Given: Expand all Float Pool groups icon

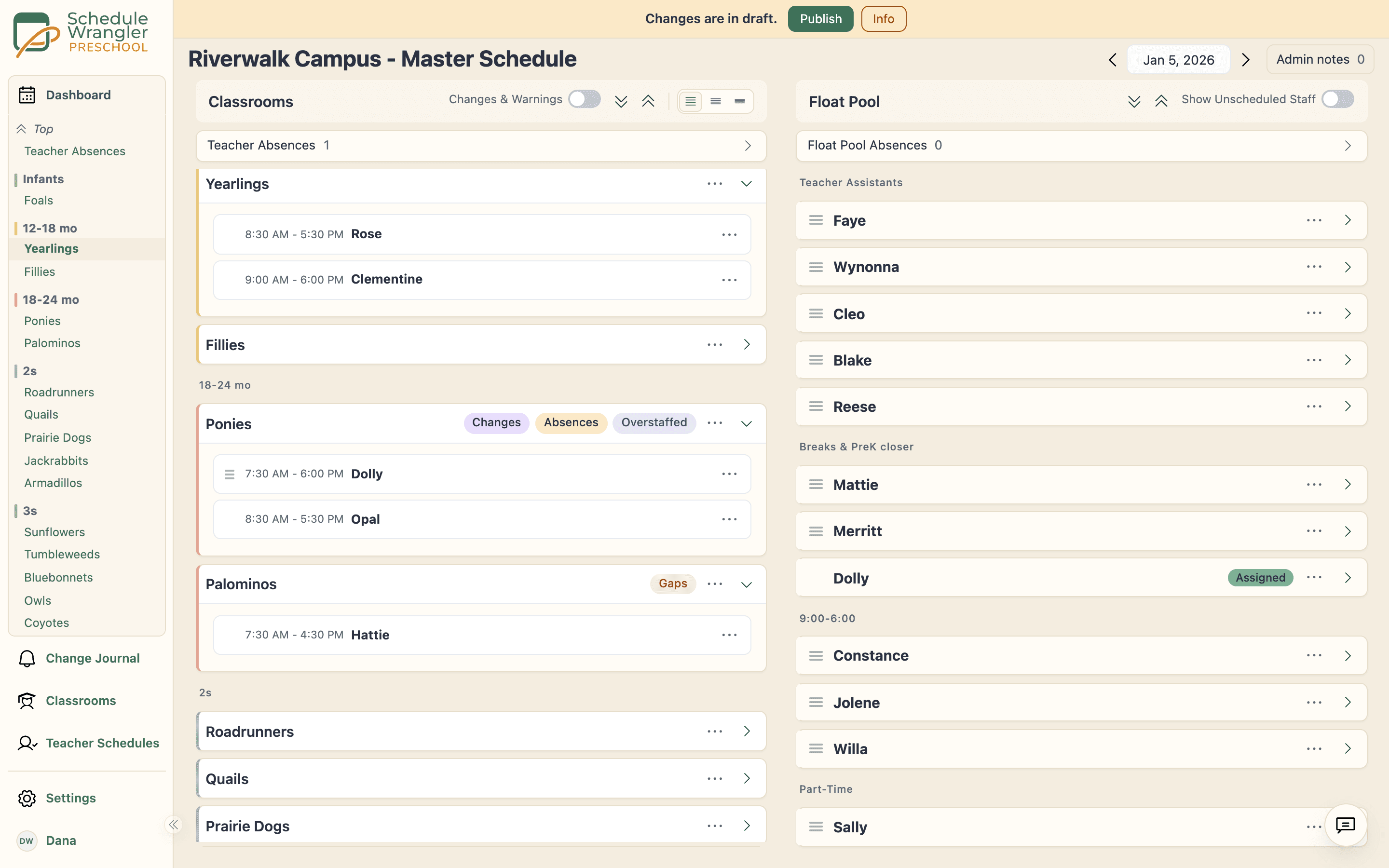Looking at the screenshot, I should click(1134, 102).
